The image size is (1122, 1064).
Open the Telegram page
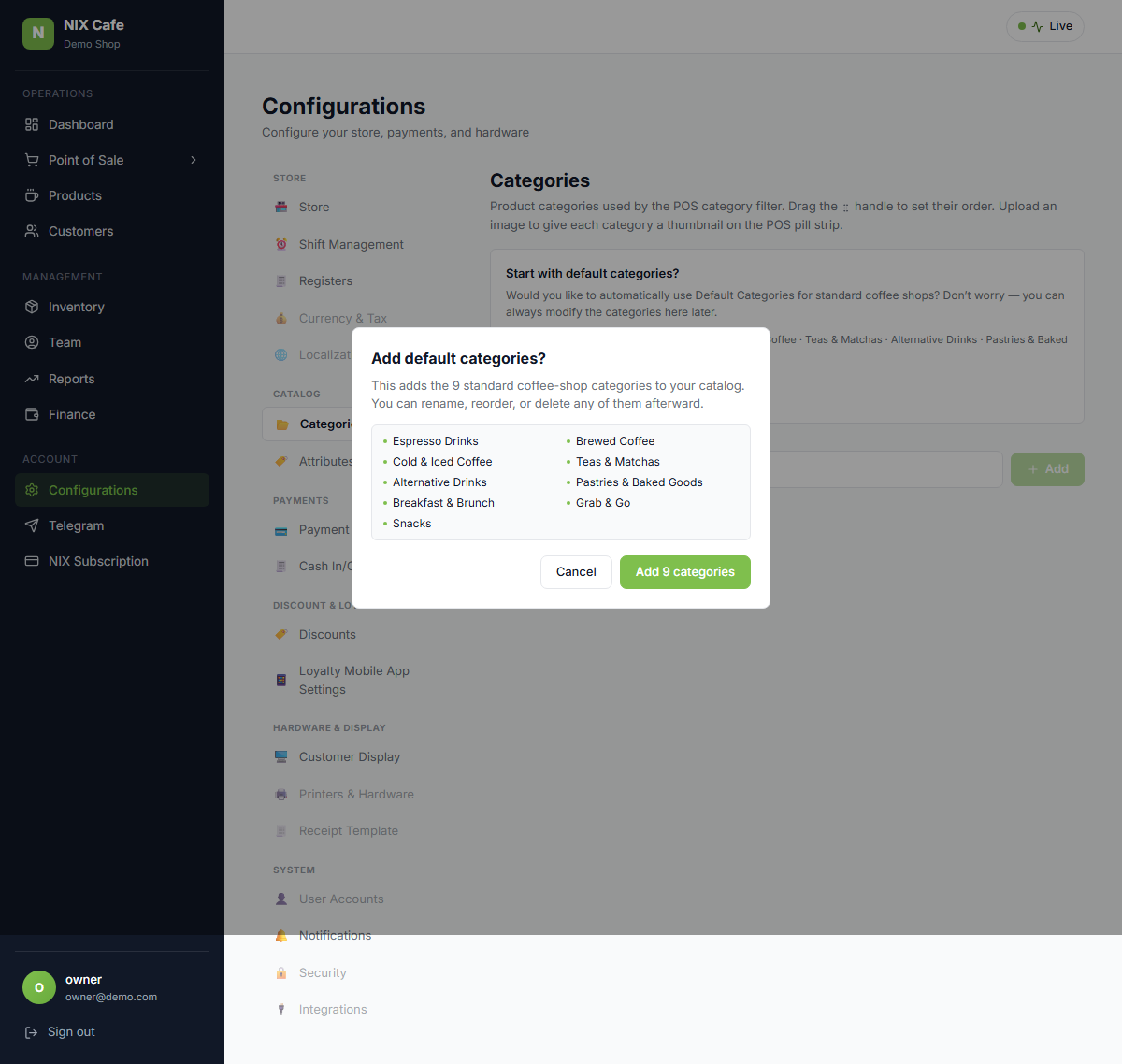[112, 525]
